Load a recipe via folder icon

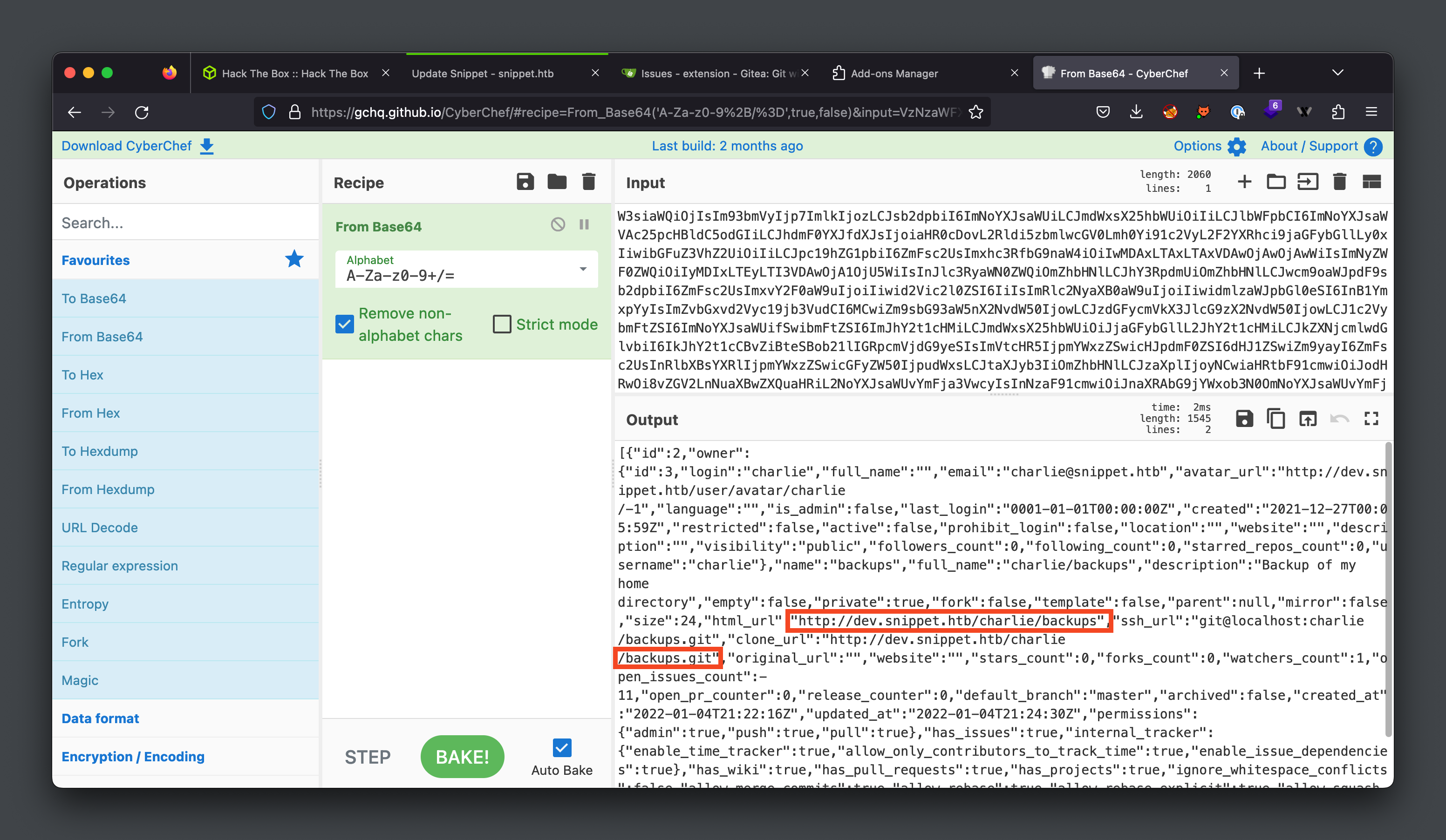tap(557, 183)
